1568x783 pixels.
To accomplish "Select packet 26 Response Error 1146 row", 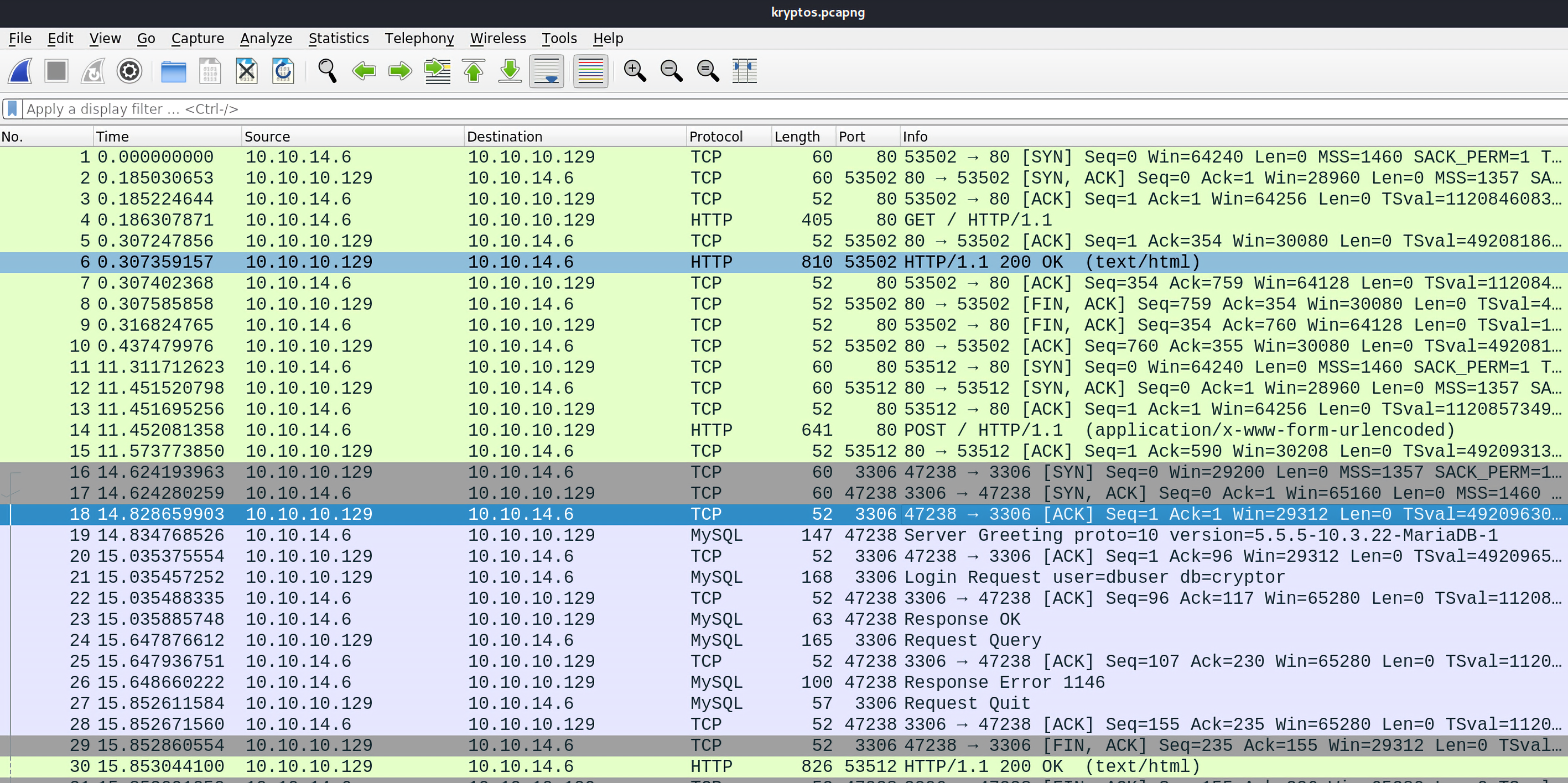I will point(784,682).
